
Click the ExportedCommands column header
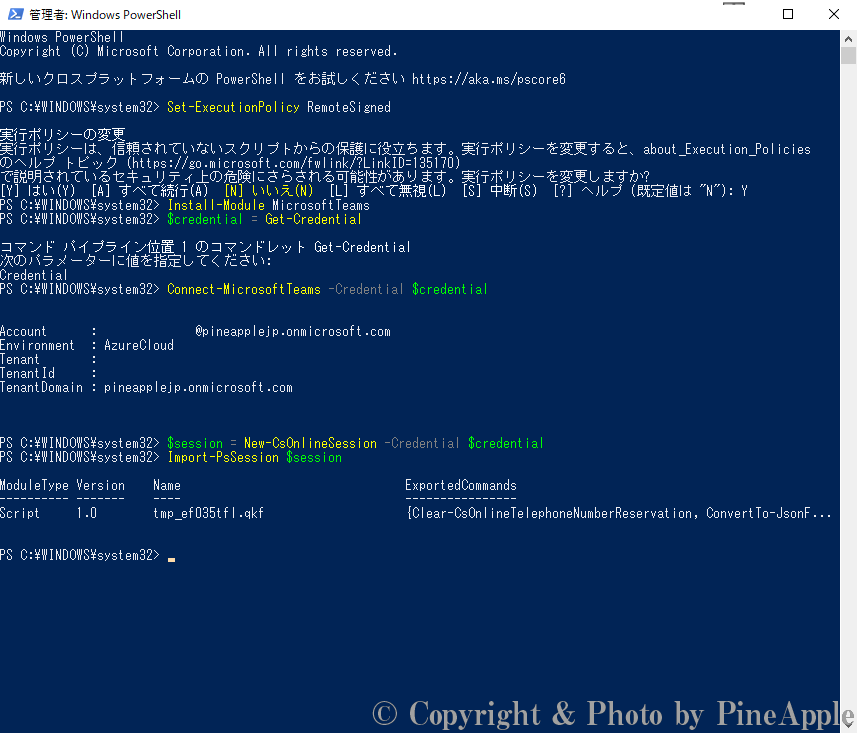[460, 485]
